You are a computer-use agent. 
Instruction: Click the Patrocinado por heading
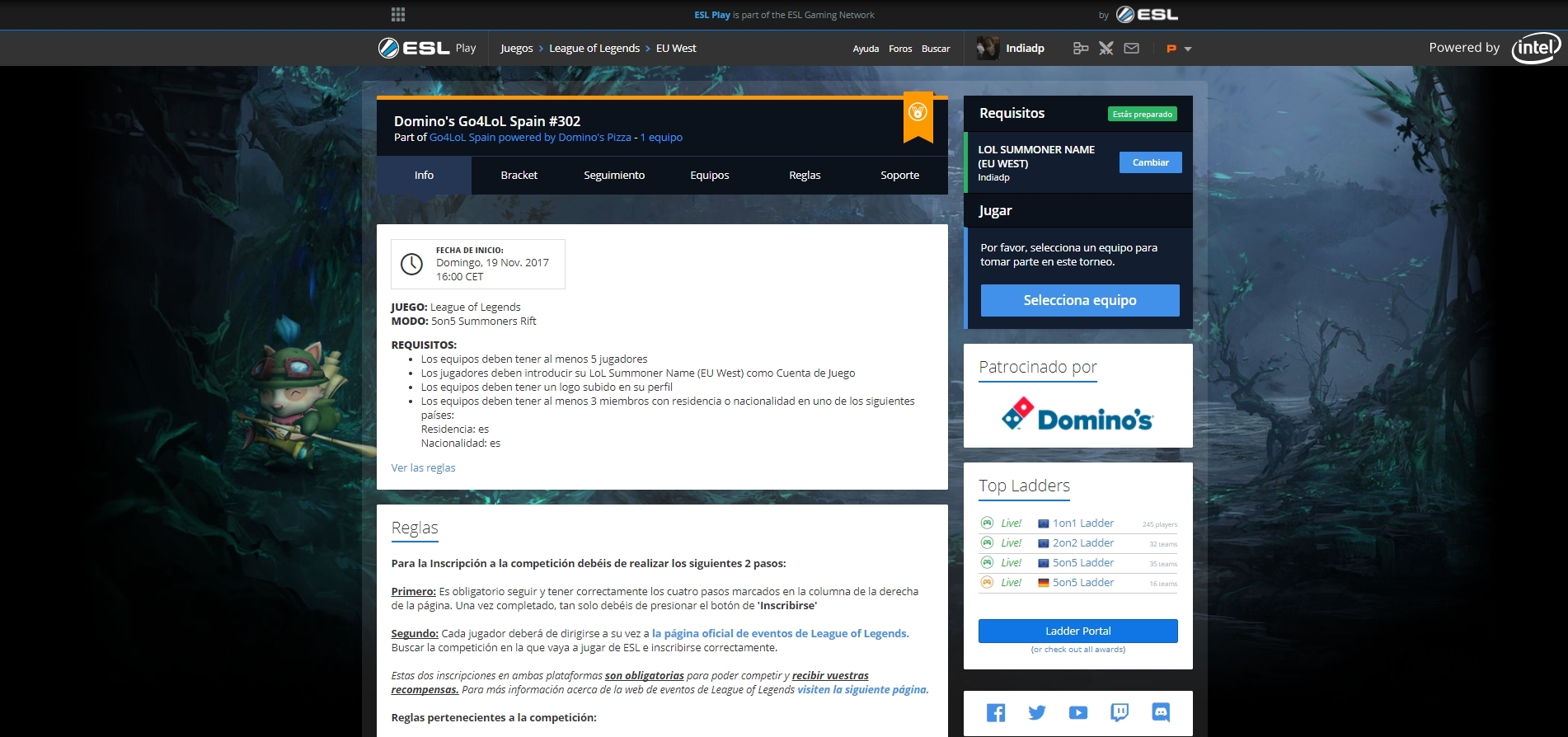[x=1038, y=367]
